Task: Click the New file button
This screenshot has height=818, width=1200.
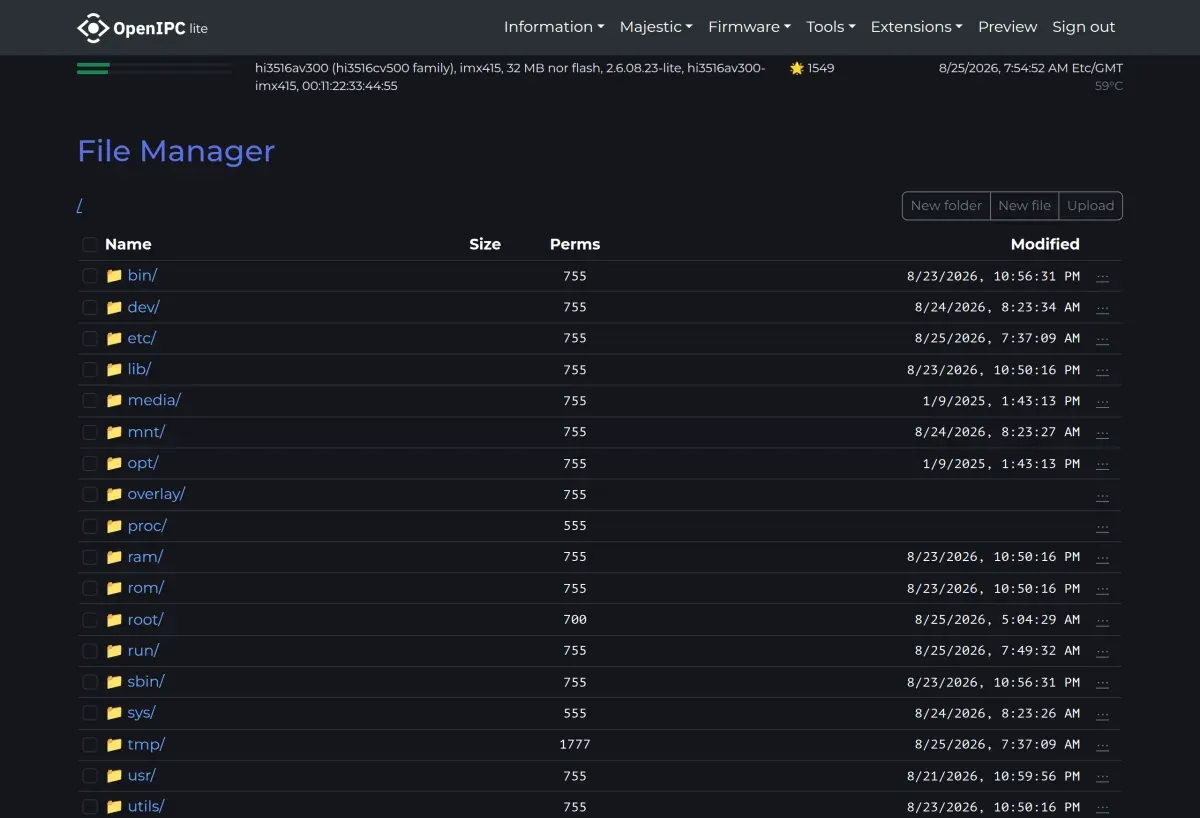Action: 1024,206
